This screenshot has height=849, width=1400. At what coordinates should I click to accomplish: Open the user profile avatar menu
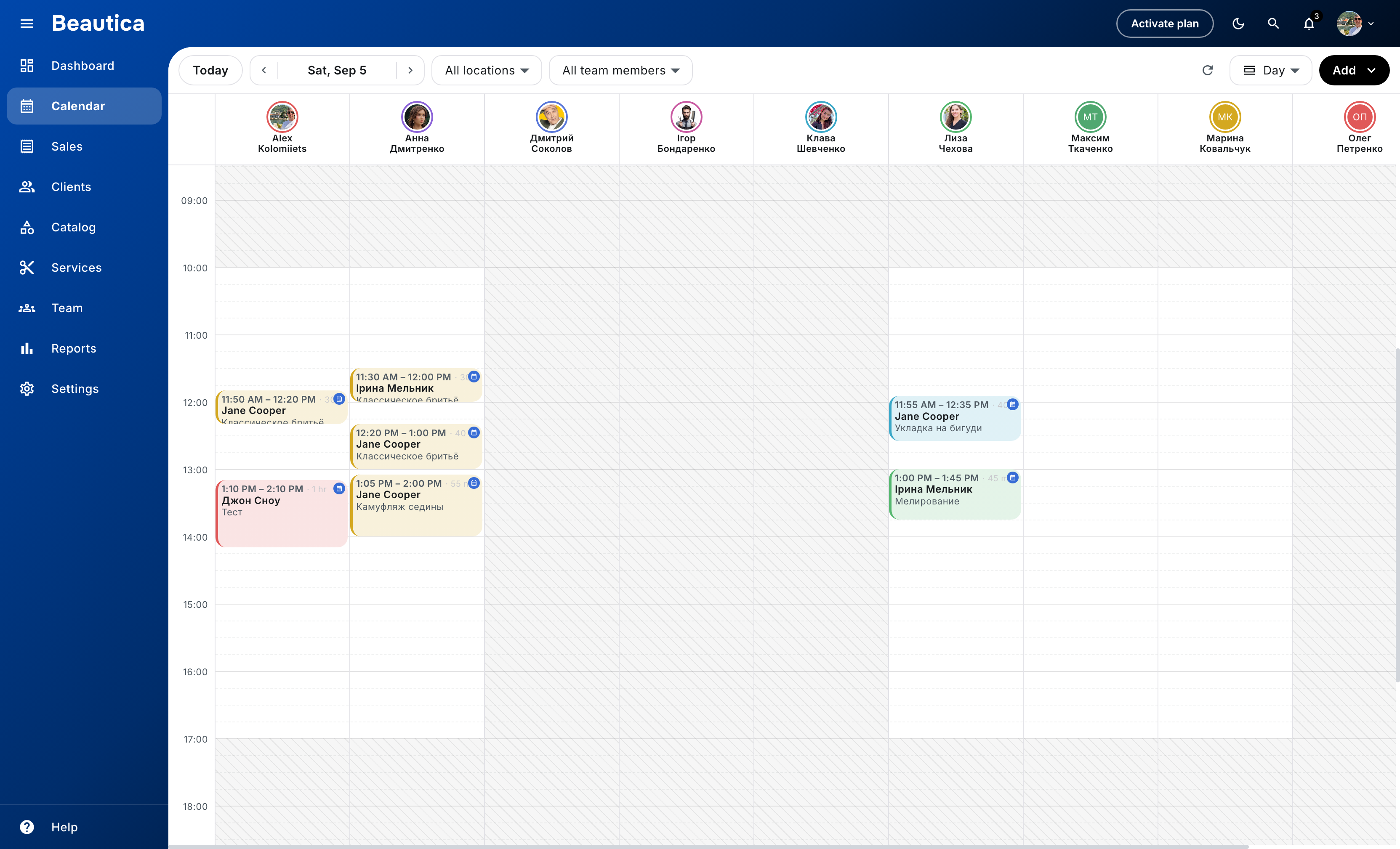(x=1356, y=23)
